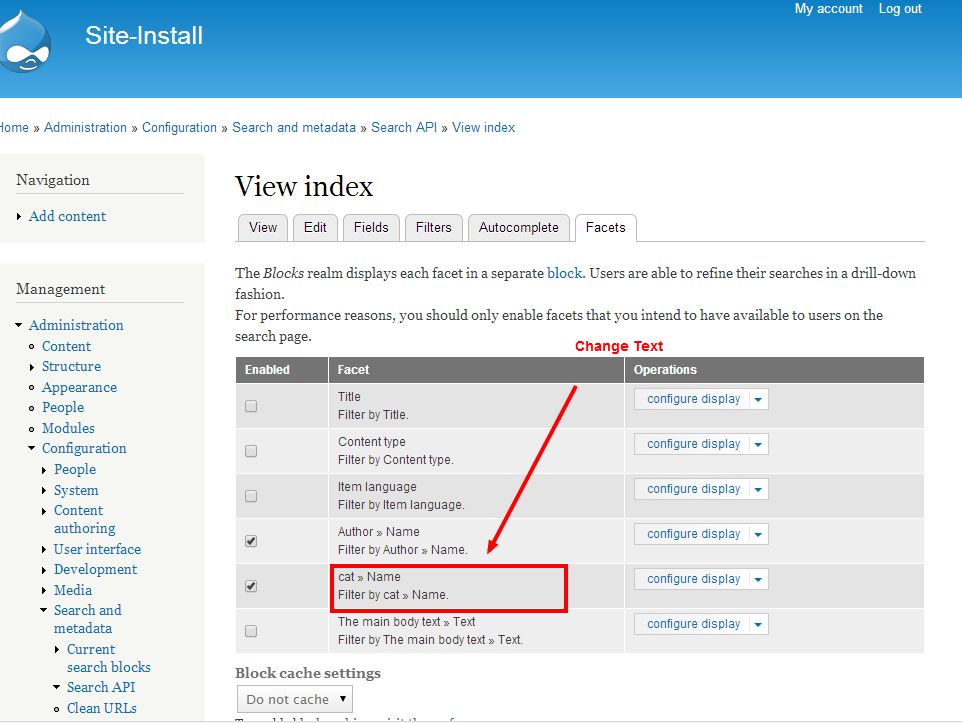Open operations dropdown arrow for Title facet

click(758, 400)
